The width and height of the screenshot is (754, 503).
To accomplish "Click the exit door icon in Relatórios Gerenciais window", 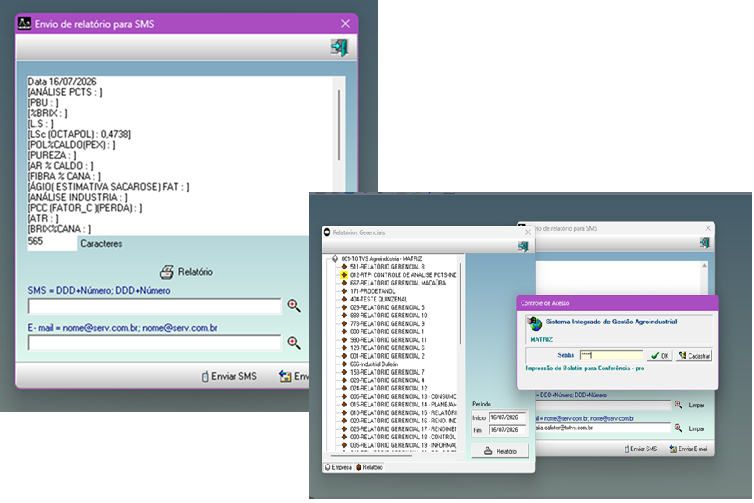I will pos(523,246).
